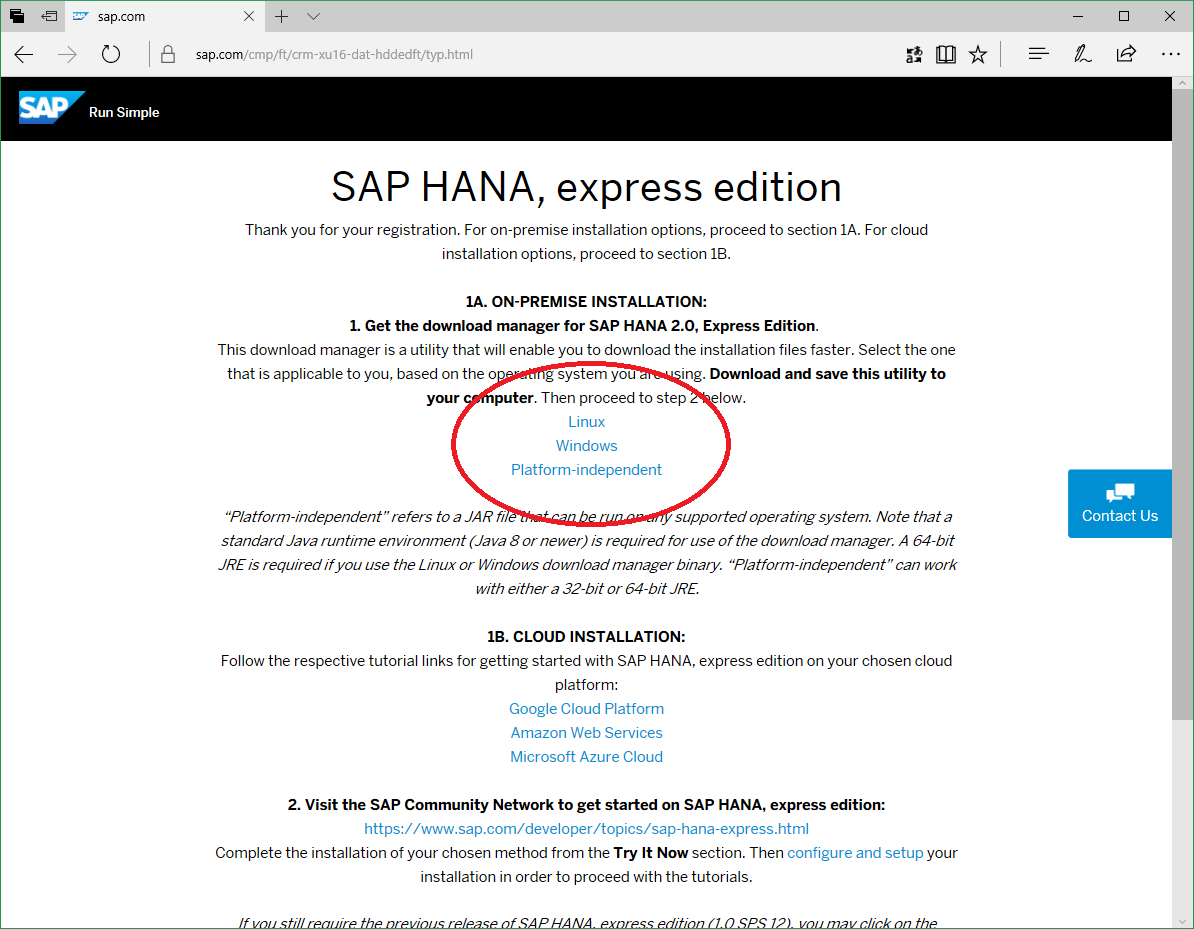Click the lock site info icon

click(x=168, y=54)
